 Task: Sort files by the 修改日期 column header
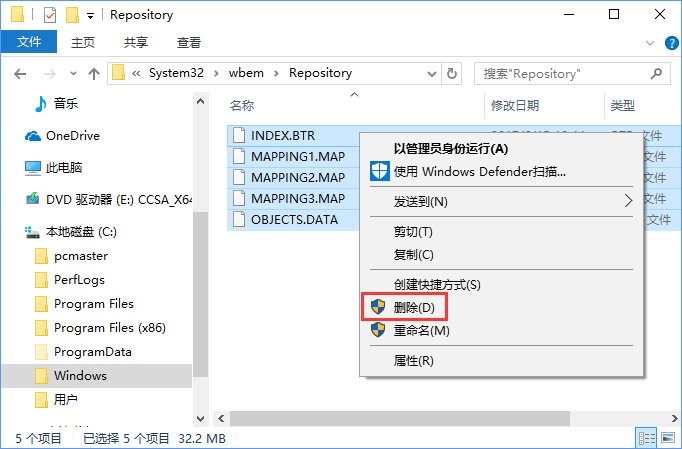(x=515, y=105)
